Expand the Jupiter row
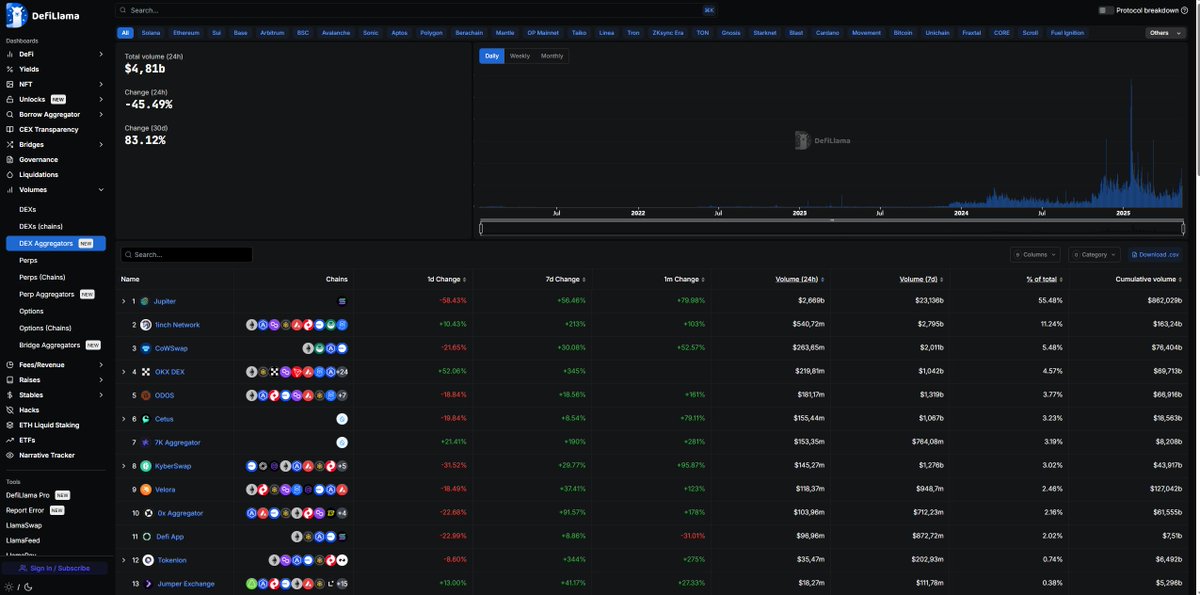 (124, 301)
